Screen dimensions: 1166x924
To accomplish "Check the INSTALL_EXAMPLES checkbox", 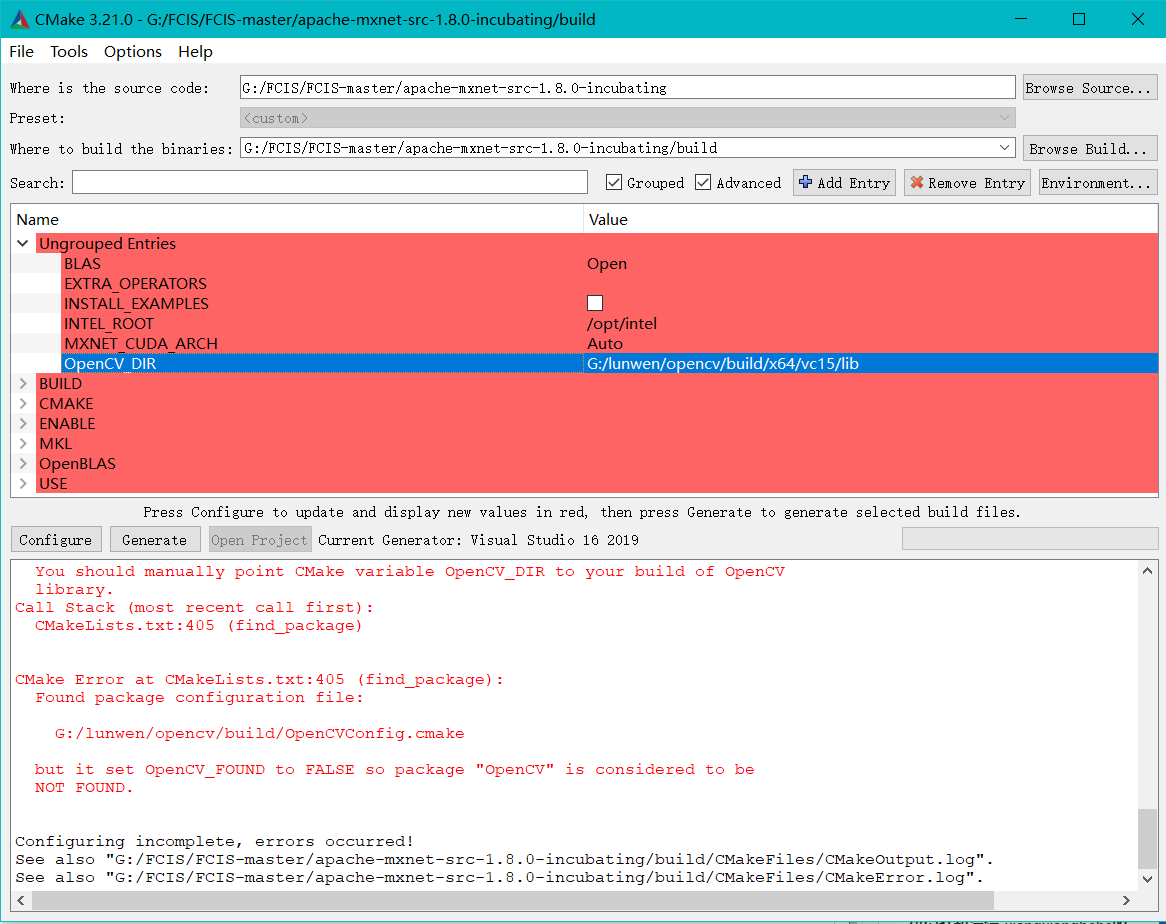I will (595, 303).
